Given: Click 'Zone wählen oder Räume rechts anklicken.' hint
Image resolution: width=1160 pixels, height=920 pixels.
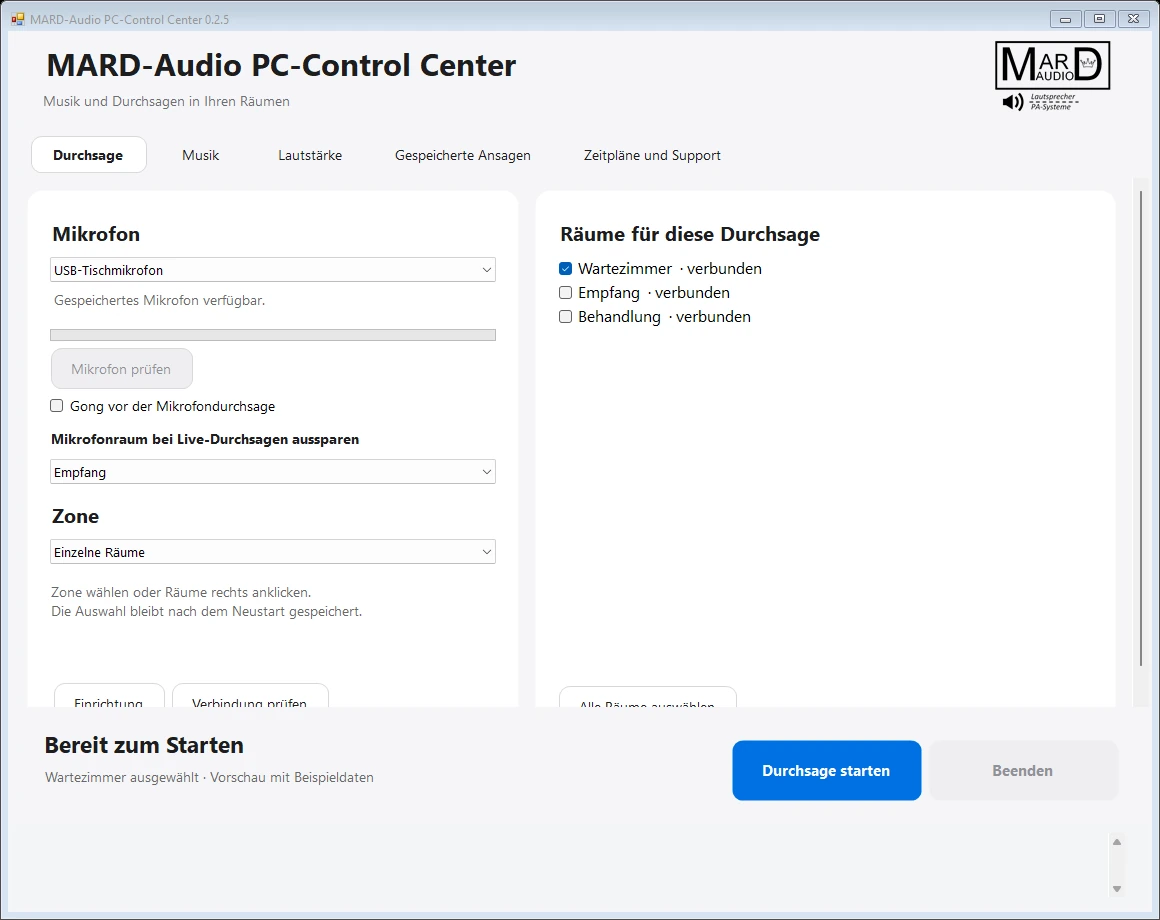Looking at the screenshot, I should [x=181, y=592].
